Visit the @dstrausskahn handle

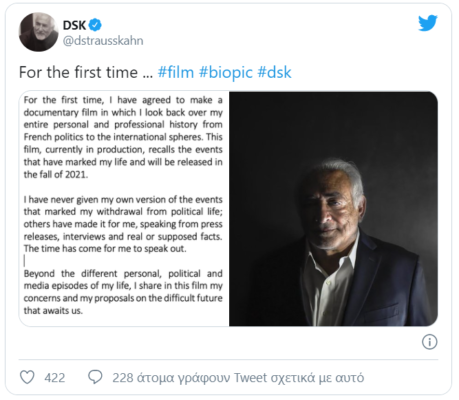click(103, 41)
